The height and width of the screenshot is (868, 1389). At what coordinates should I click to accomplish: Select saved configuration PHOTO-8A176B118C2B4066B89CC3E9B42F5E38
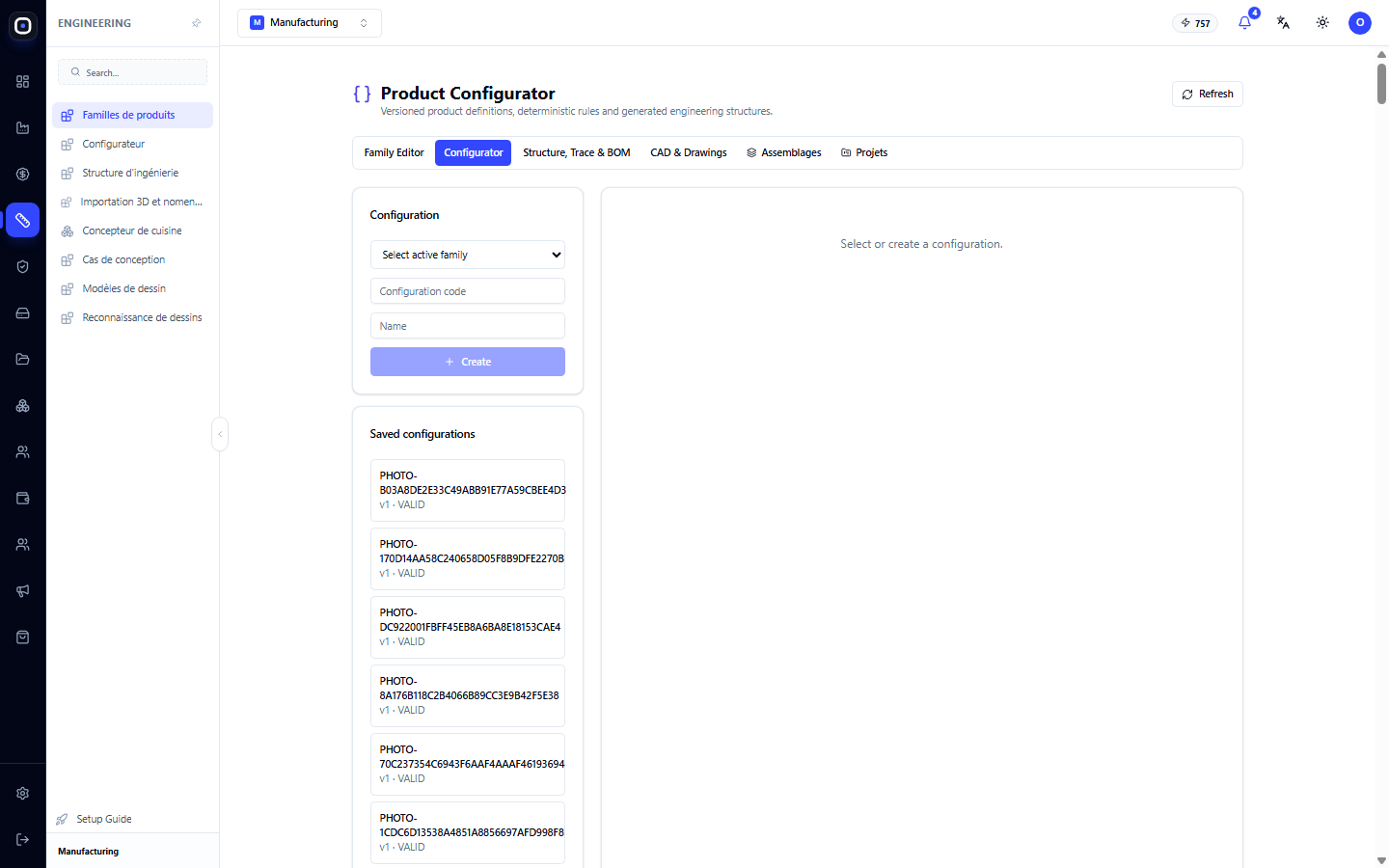tap(468, 695)
